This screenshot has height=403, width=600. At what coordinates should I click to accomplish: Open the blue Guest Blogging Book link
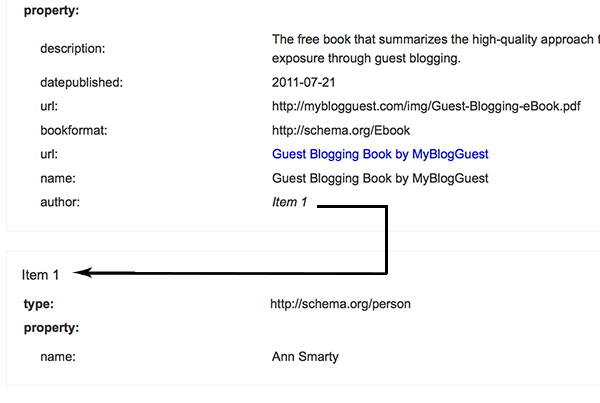[380, 154]
